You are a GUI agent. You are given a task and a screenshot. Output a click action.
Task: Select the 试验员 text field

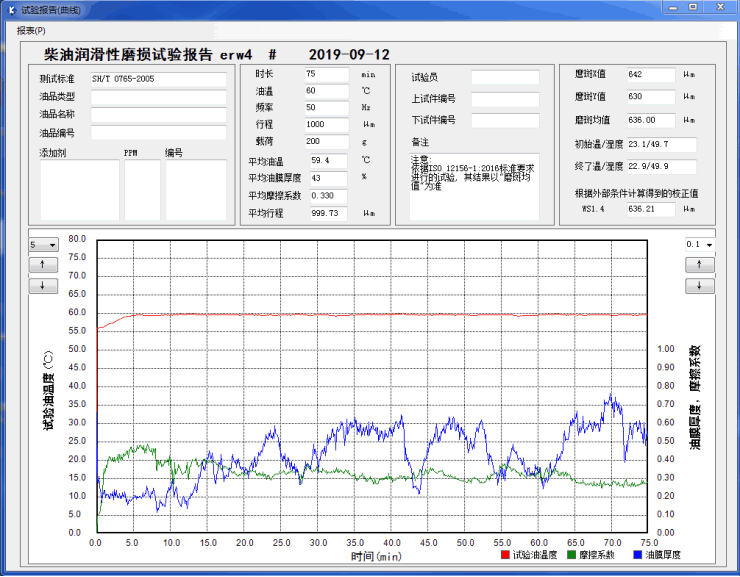[x=505, y=77]
